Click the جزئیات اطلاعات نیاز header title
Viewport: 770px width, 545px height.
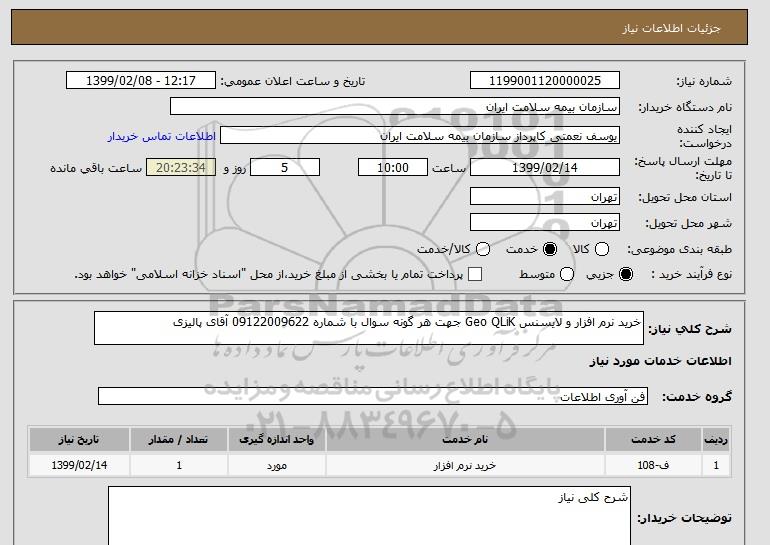click(x=671, y=28)
